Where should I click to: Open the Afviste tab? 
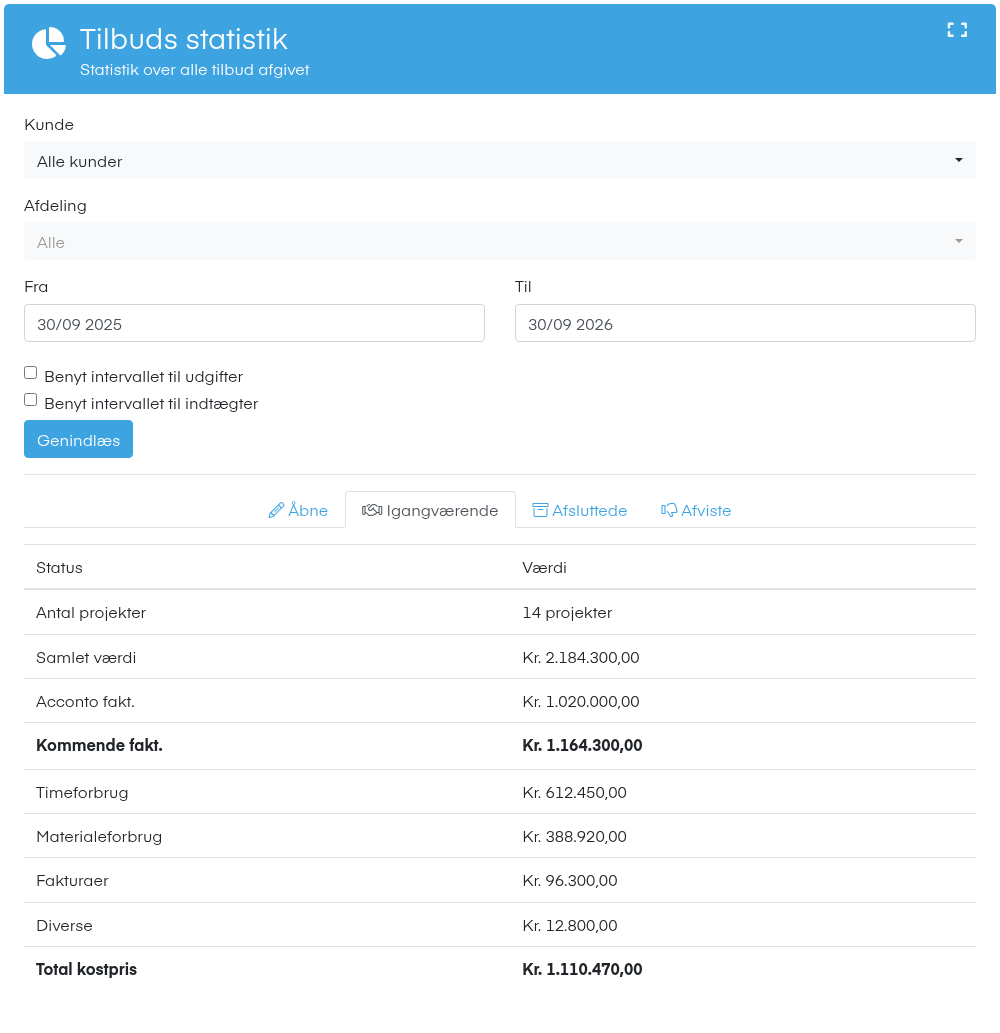tap(696, 510)
